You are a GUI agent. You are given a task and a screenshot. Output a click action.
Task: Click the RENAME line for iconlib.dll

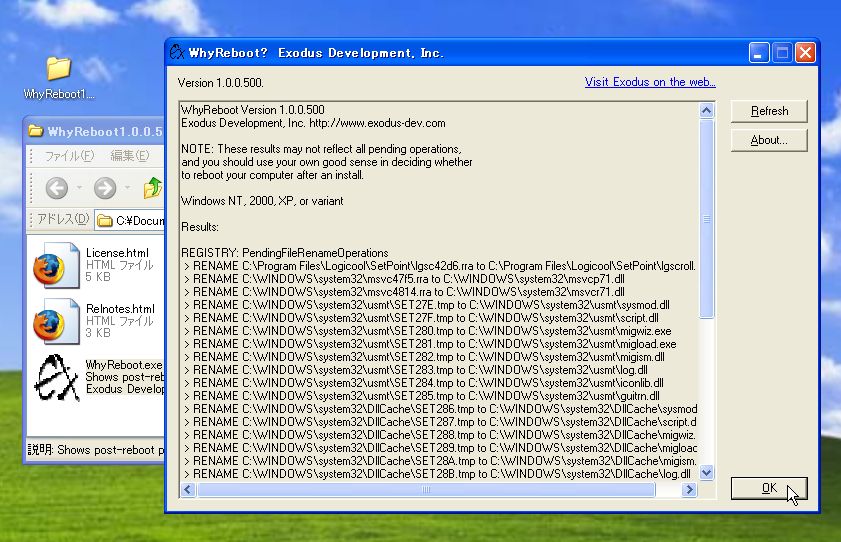pyautogui.click(x=423, y=383)
